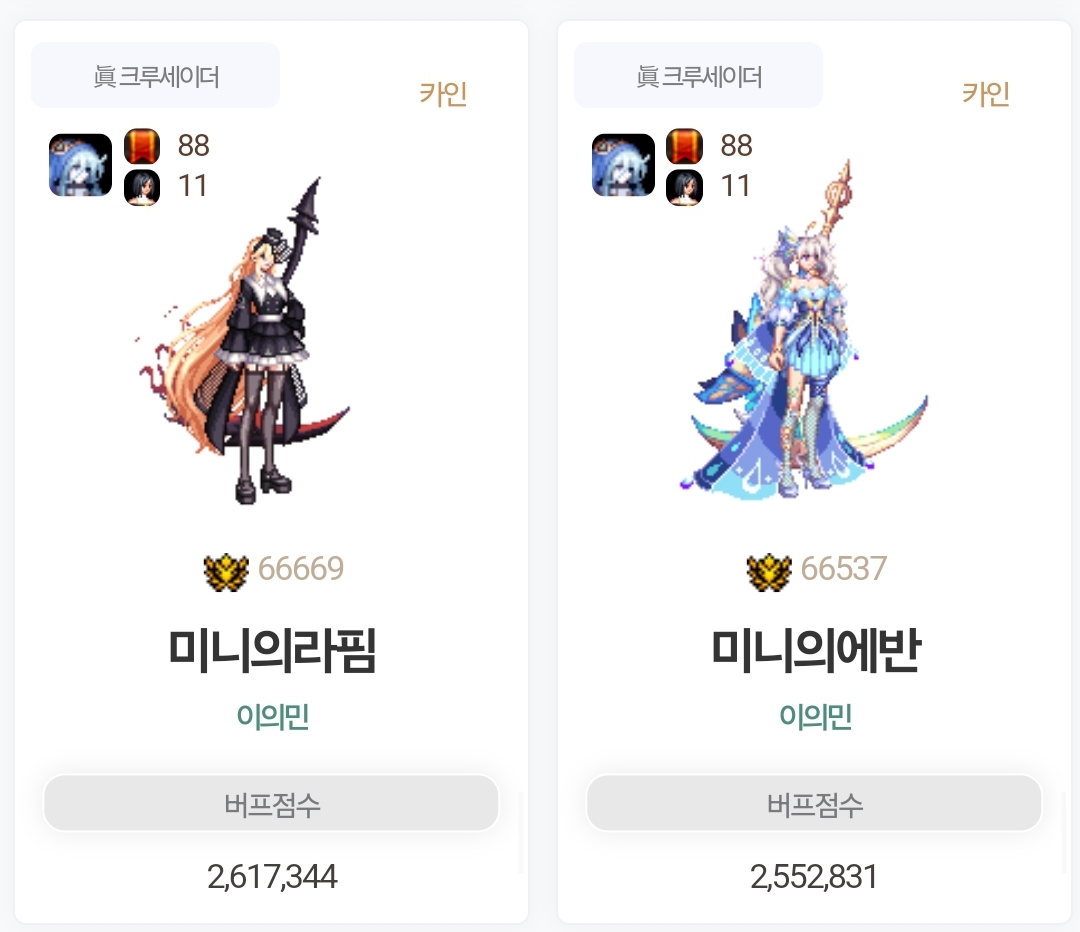
Task: Click the dark-haired avatar icon beside 11 on right card
Action: click(685, 187)
